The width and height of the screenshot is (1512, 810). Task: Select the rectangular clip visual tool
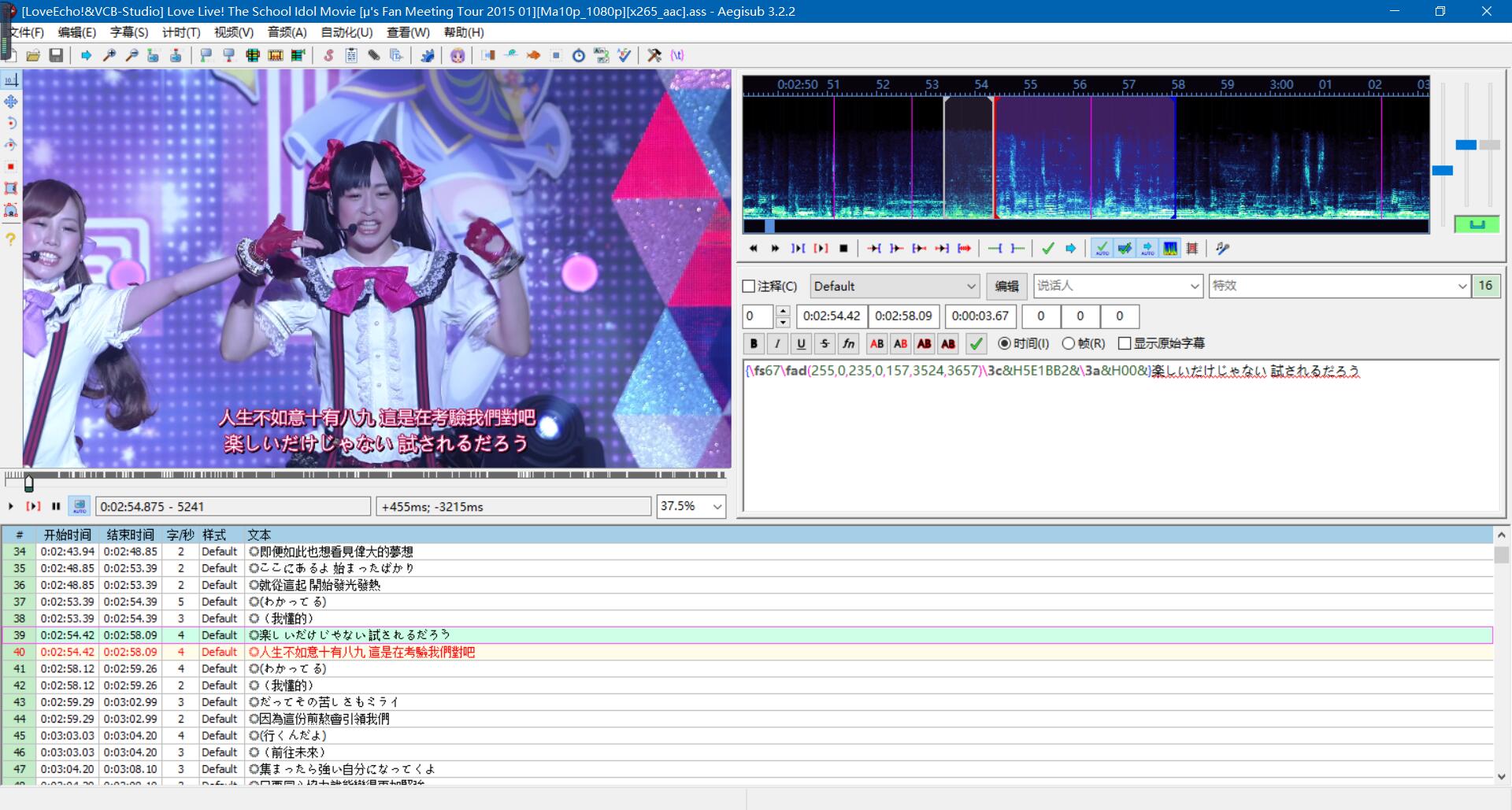coord(11,188)
